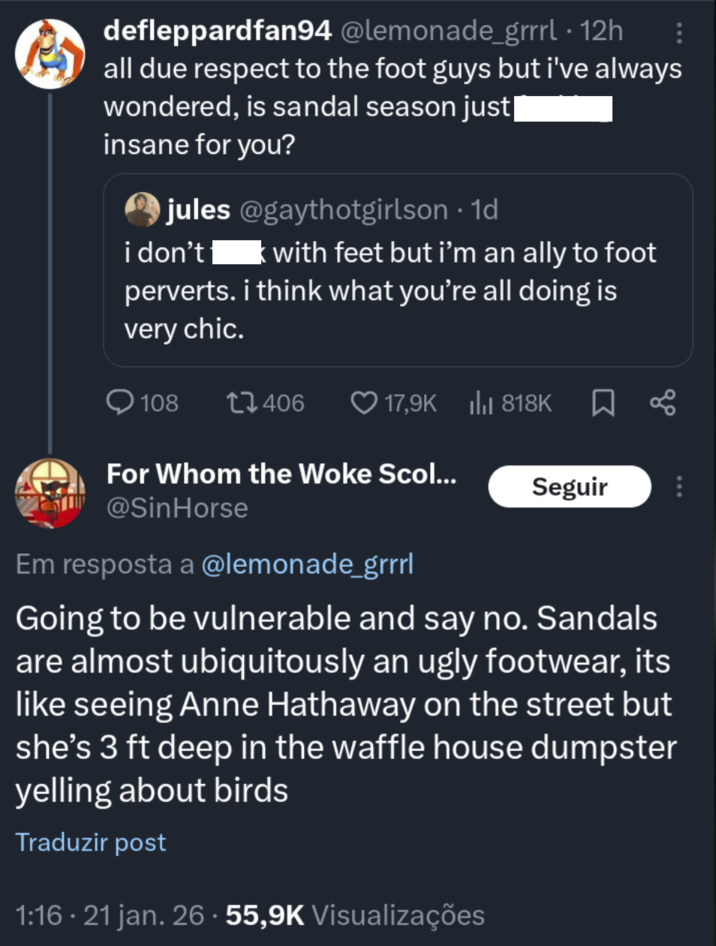Click the share icon

(663, 402)
